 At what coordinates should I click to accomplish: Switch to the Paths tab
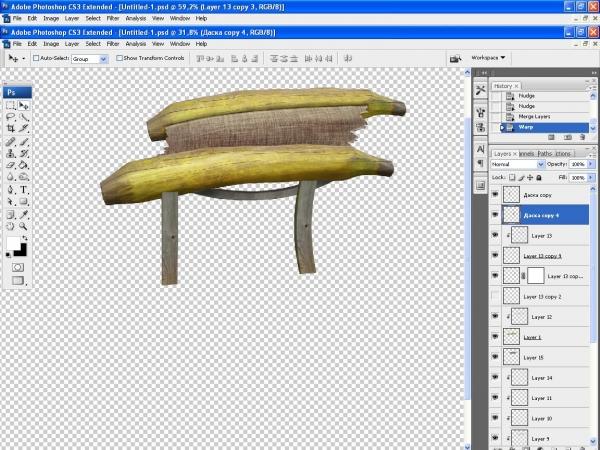point(545,153)
